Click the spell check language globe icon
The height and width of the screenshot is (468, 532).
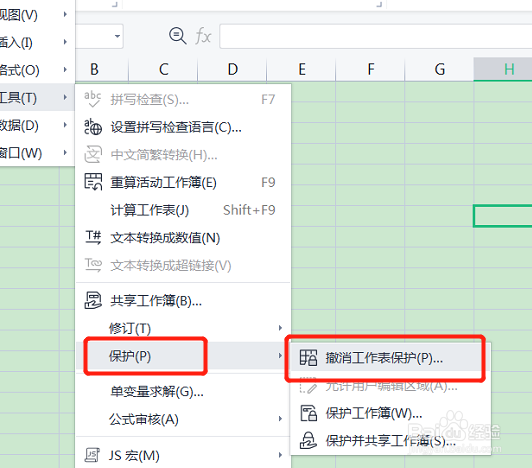(x=93, y=127)
